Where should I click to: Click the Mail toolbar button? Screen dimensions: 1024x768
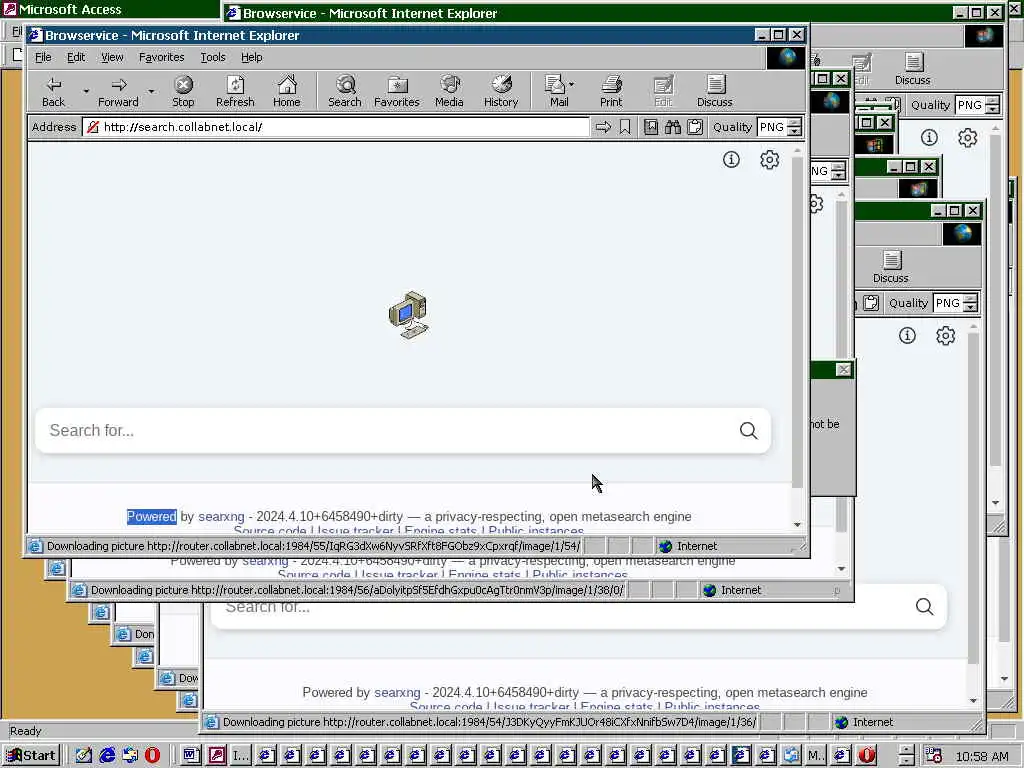point(556,91)
